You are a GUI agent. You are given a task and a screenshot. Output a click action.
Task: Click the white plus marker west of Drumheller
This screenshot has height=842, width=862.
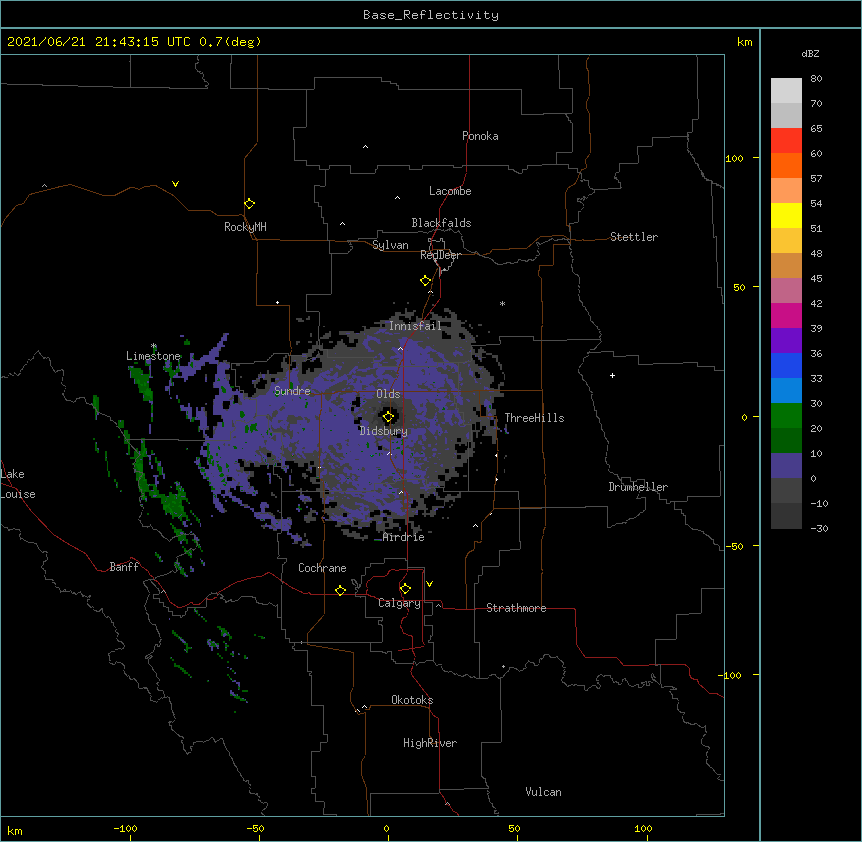[x=612, y=375]
